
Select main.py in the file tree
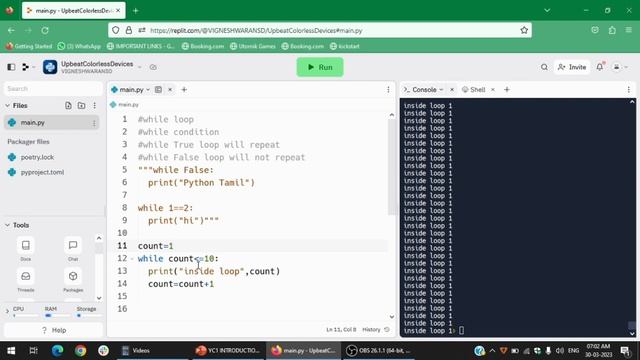(51, 122)
